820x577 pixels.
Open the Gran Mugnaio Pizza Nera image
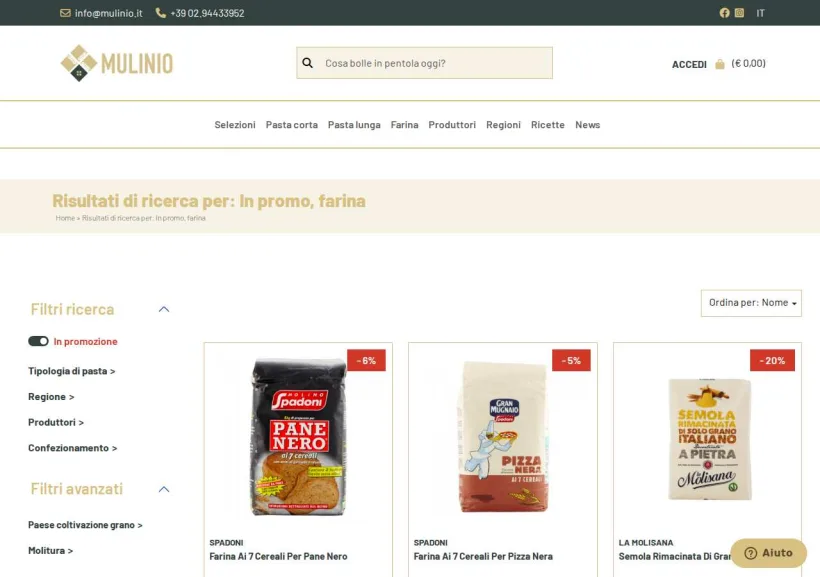click(x=503, y=437)
